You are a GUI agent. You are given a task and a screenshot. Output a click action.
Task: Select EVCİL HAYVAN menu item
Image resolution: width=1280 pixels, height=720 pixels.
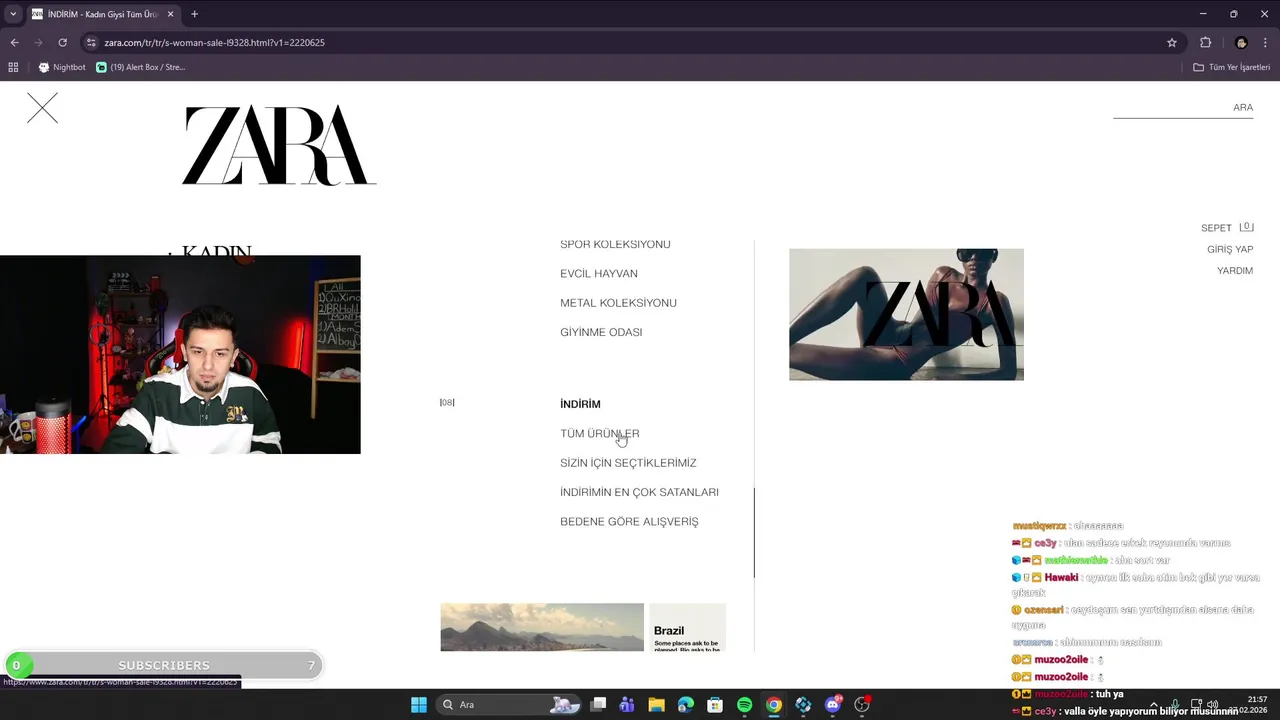tap(599, 274)
